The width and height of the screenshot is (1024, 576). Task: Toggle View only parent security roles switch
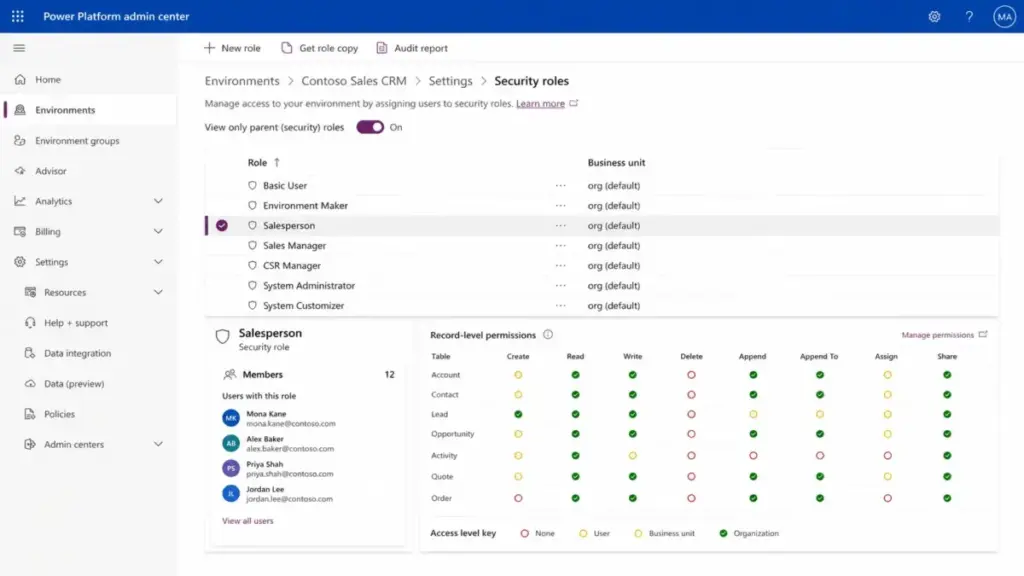pyautogui.click(x=370, y=127)
